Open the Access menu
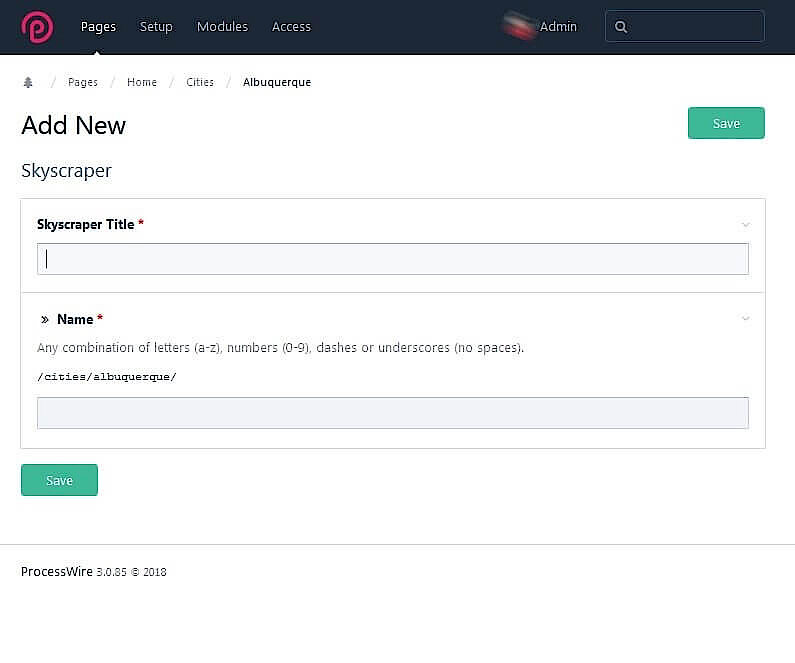Viewport: 795px width, 663px height. (291, 27)
